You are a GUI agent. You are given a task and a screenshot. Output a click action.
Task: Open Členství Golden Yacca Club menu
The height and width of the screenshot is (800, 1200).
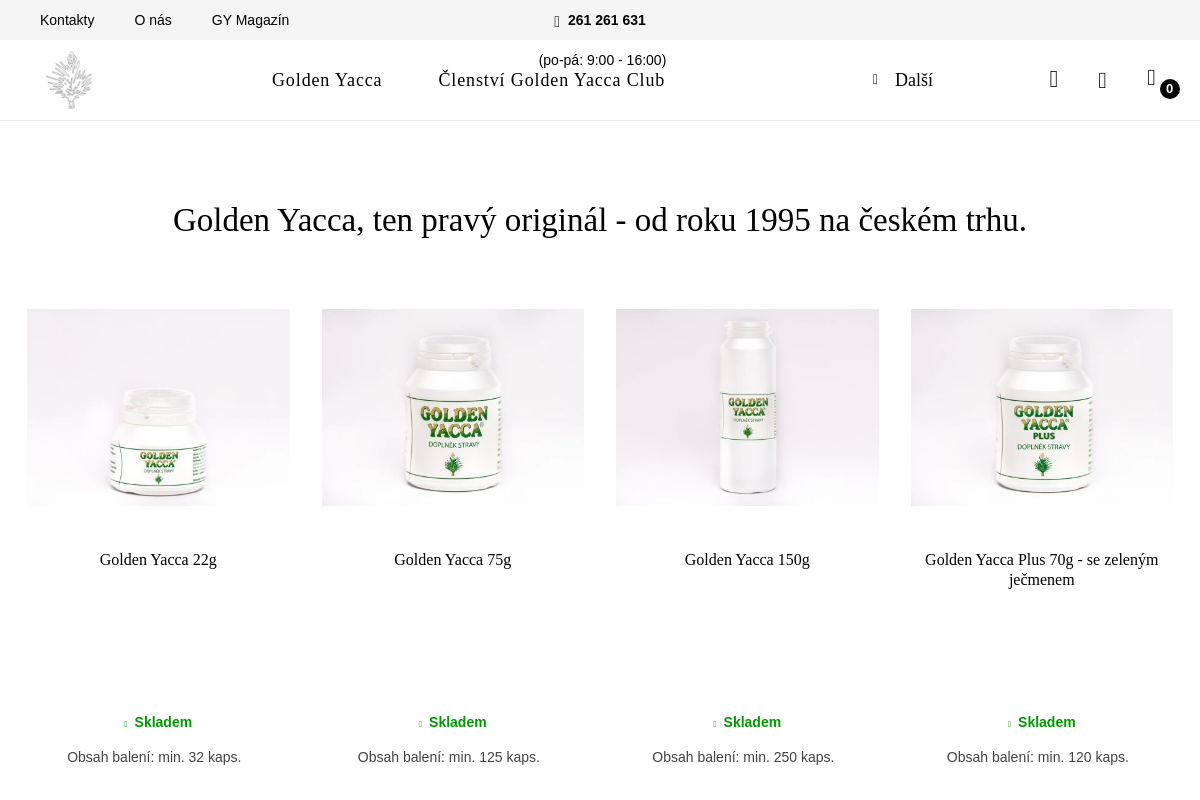coord(551,80)
